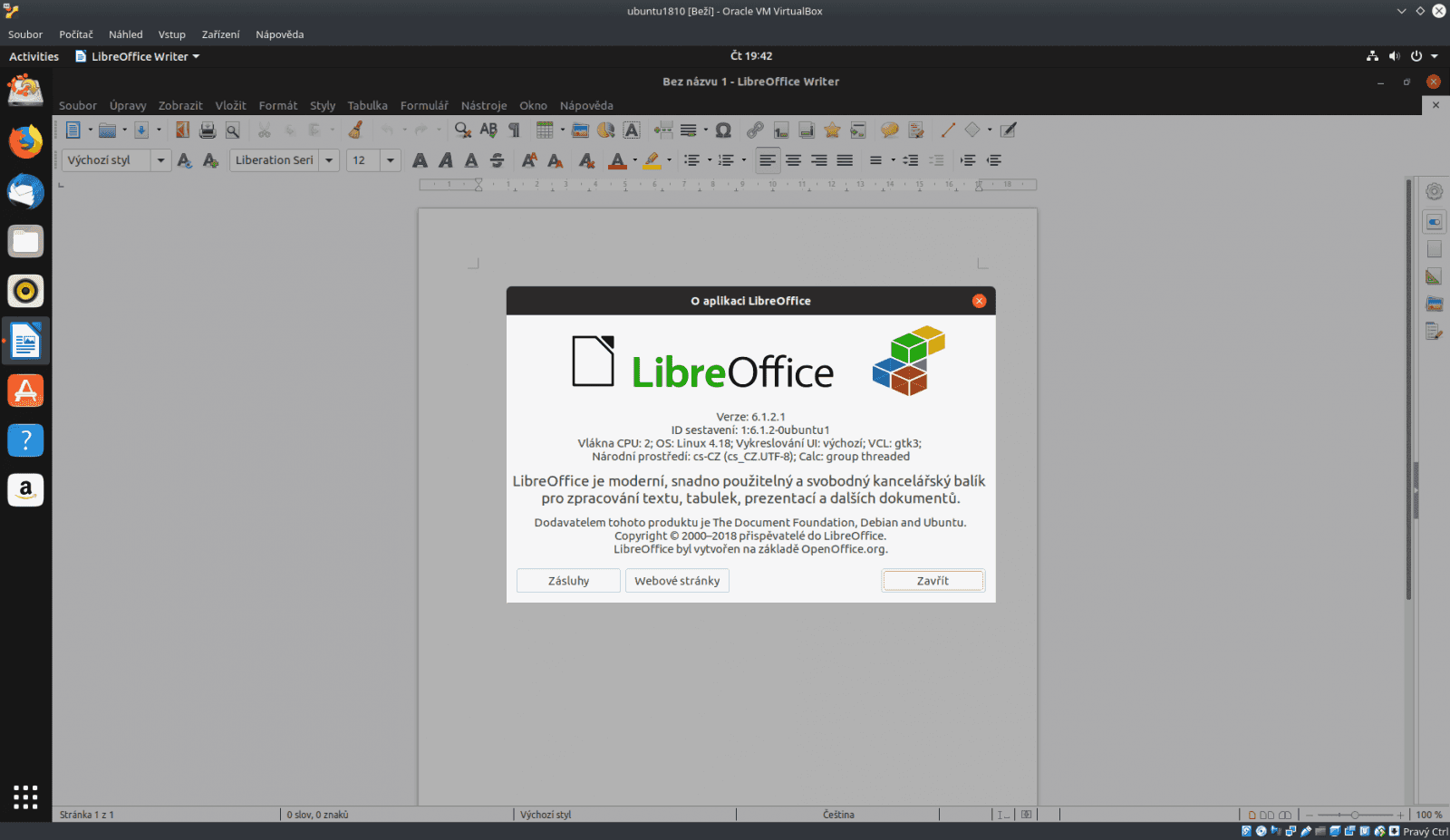Expand the Výchozí styl paragraph style list
Viewport: 1450px width, 840px height.
pos(160,160)
